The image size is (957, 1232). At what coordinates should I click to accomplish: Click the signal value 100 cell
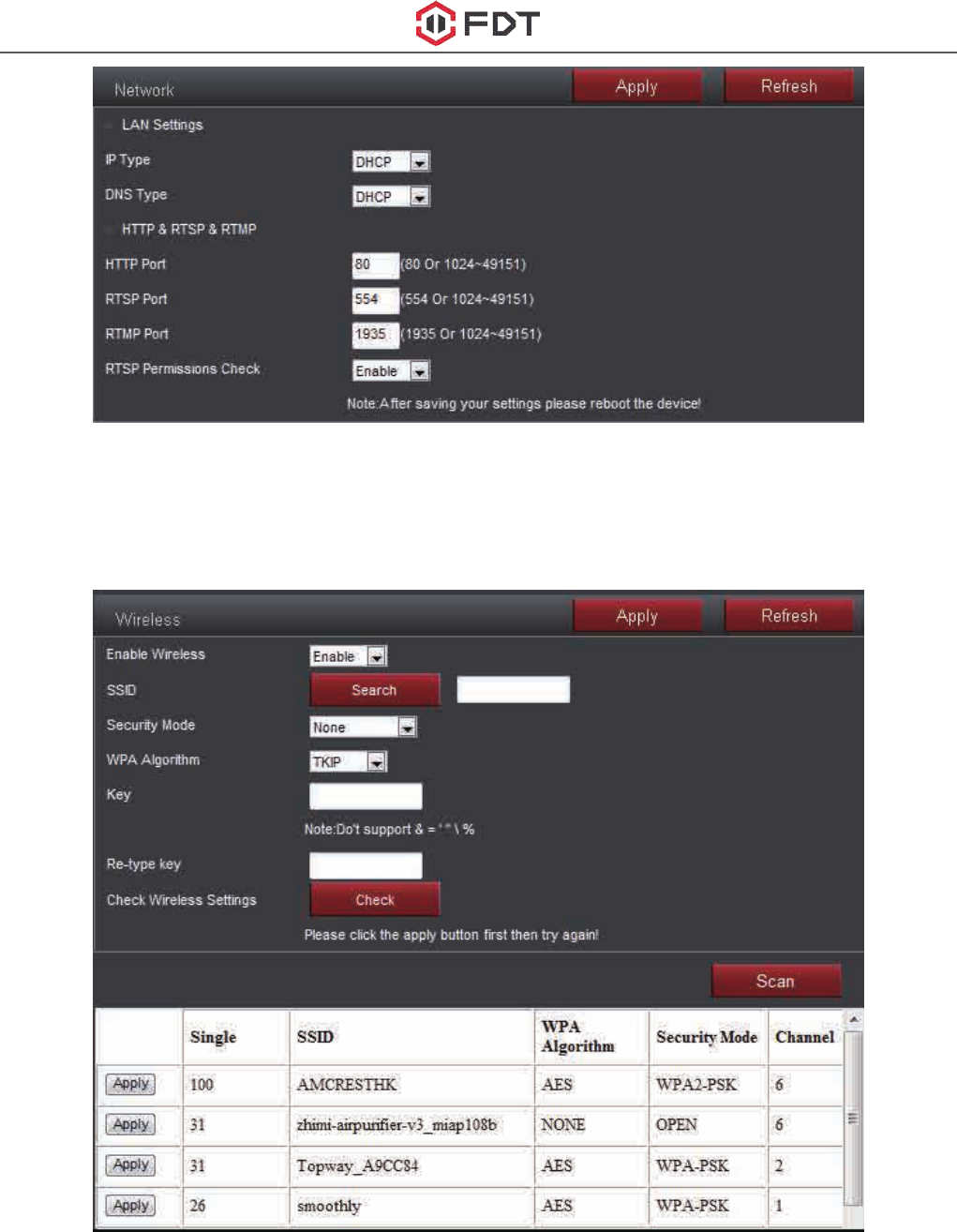[x=235, y=1085]
